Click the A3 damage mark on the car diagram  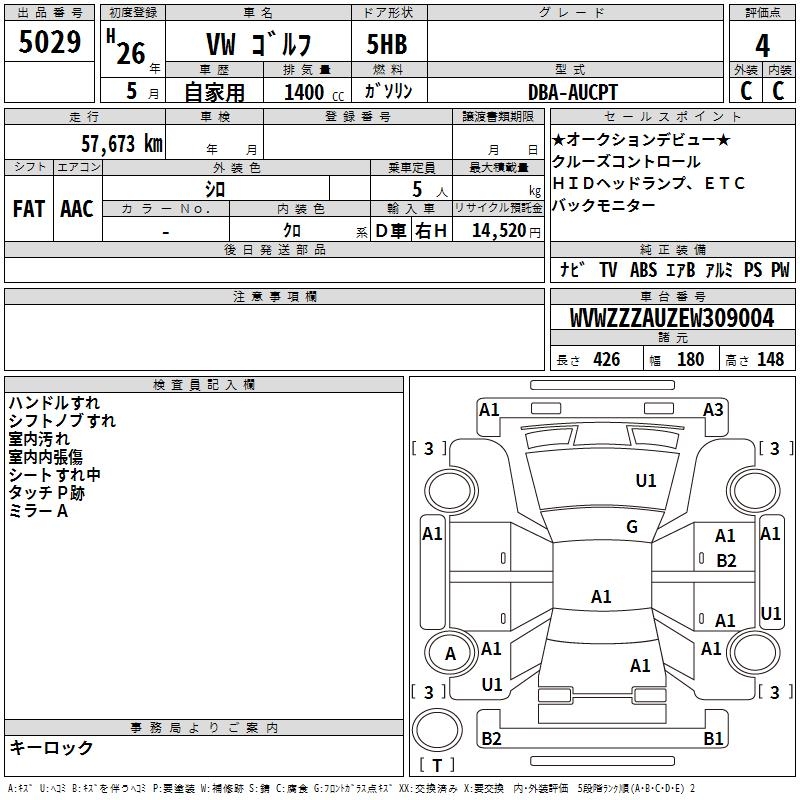point(713,409)
